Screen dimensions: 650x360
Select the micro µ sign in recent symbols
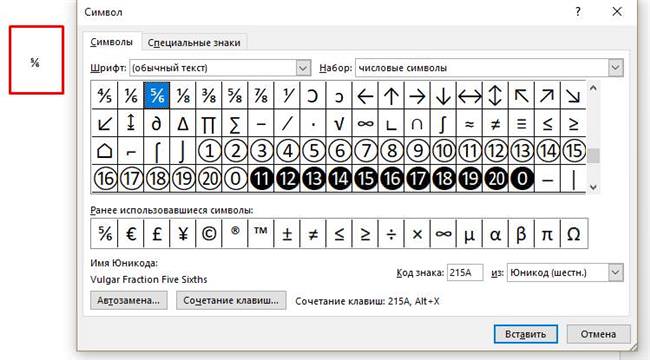pos(470,234)
